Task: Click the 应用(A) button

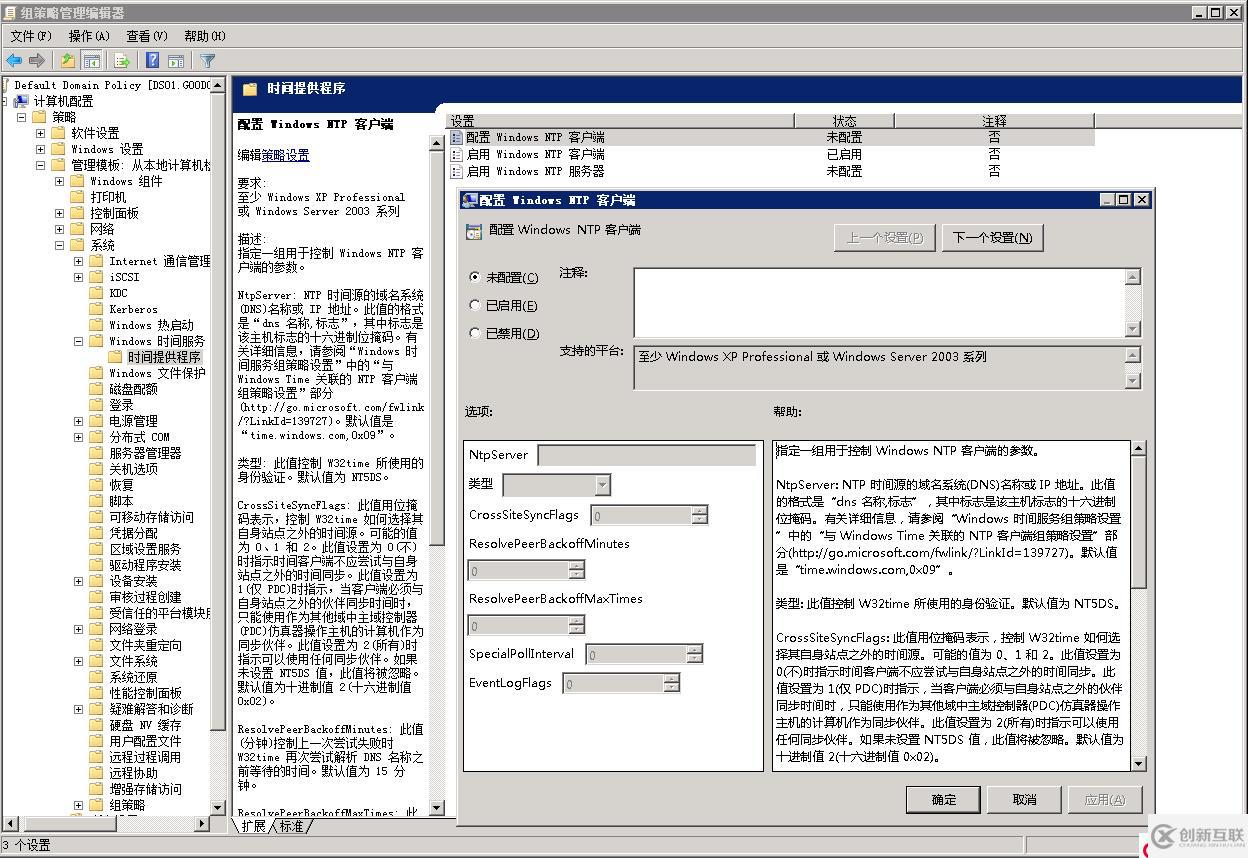Action: point(1104,799)
